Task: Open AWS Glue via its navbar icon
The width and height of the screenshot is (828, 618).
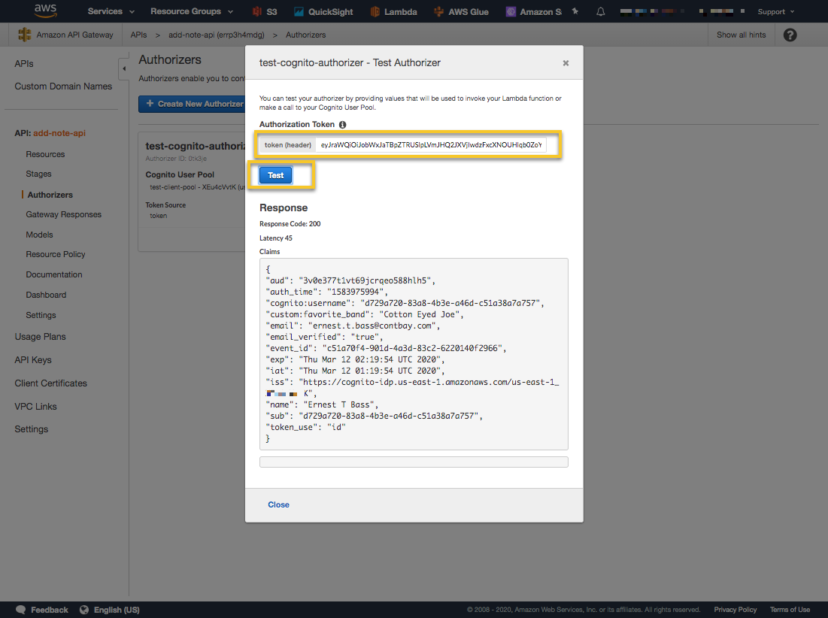Action: point(437,13)
